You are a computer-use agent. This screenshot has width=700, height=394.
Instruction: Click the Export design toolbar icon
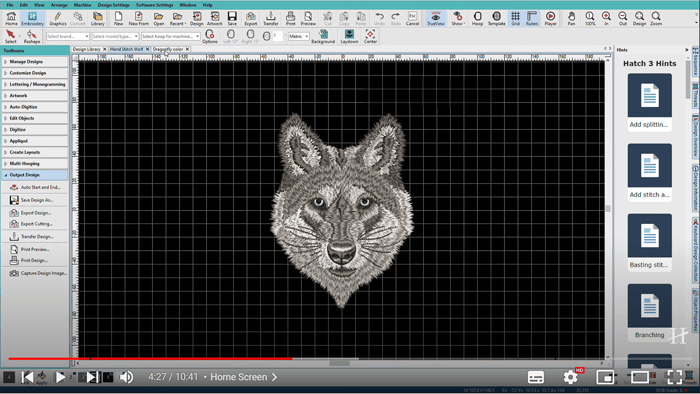(x=250, y=18)
